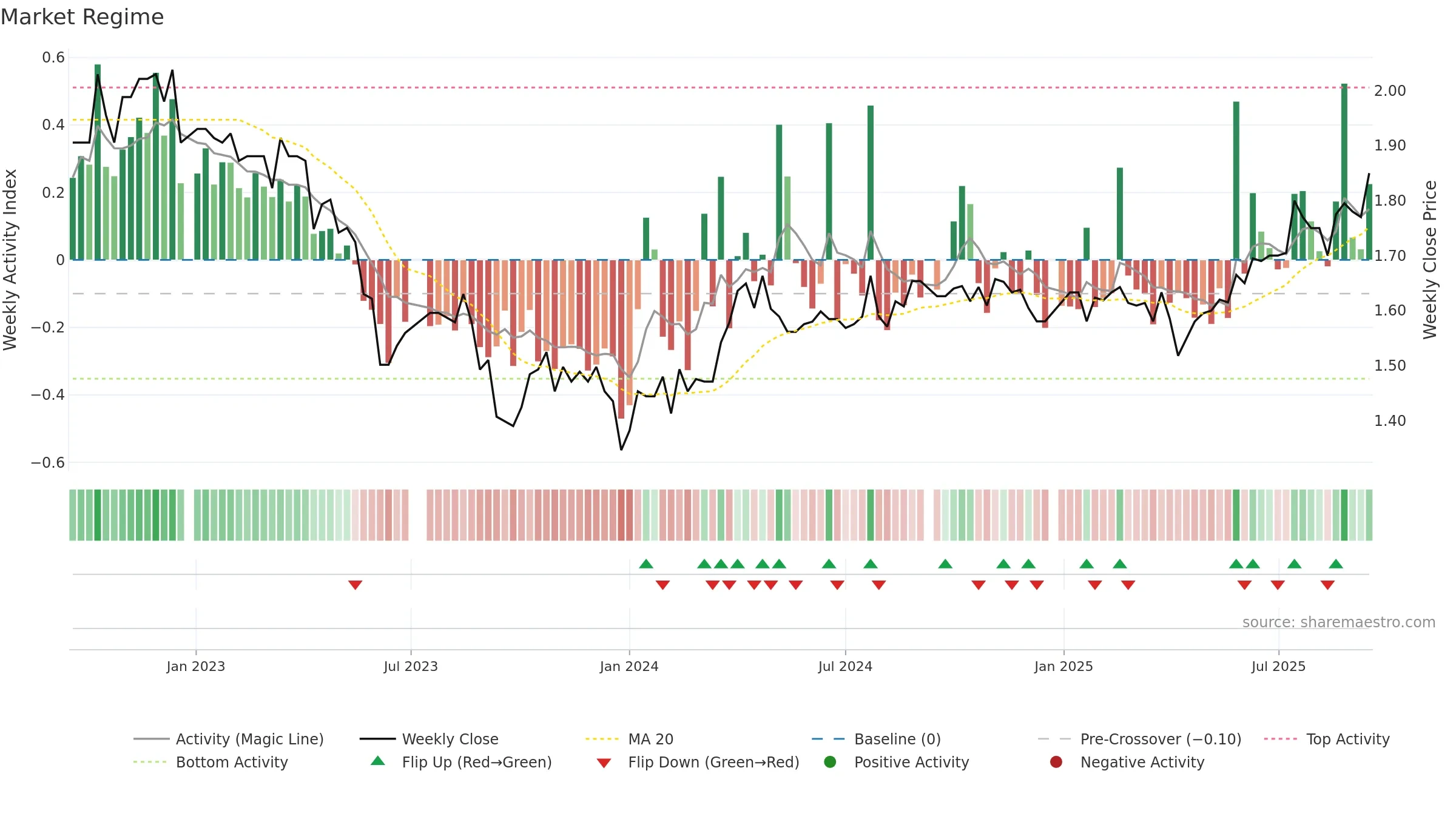This screenshot has height=819, width=1456.
Task: Click the red Negative Activity legend dot
Action: tap(1056, 761)
